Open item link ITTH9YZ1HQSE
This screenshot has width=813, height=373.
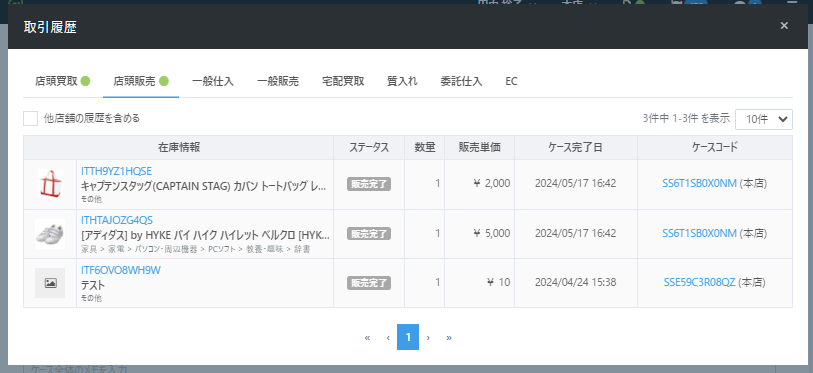tap(116, 171)
